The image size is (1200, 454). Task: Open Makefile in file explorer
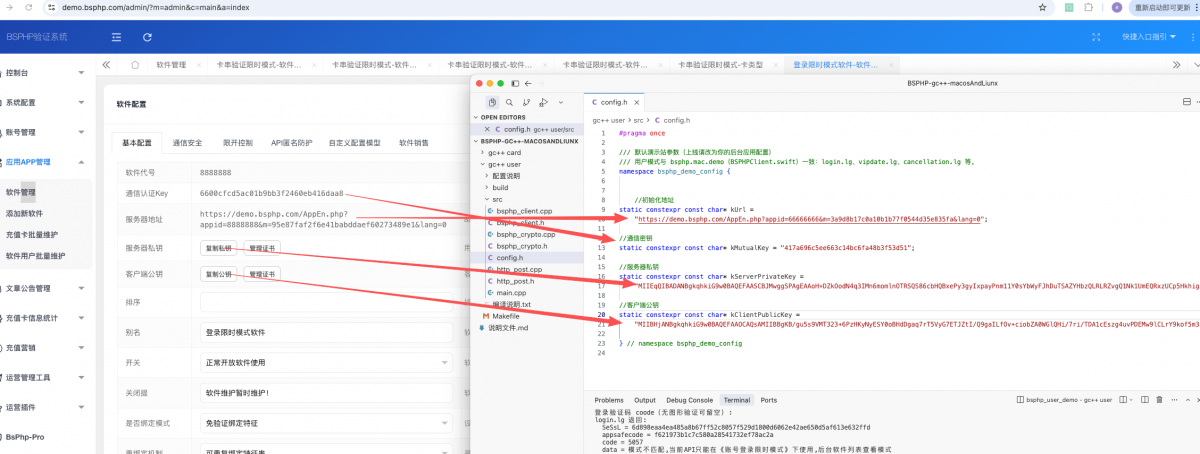coord(506,316)
